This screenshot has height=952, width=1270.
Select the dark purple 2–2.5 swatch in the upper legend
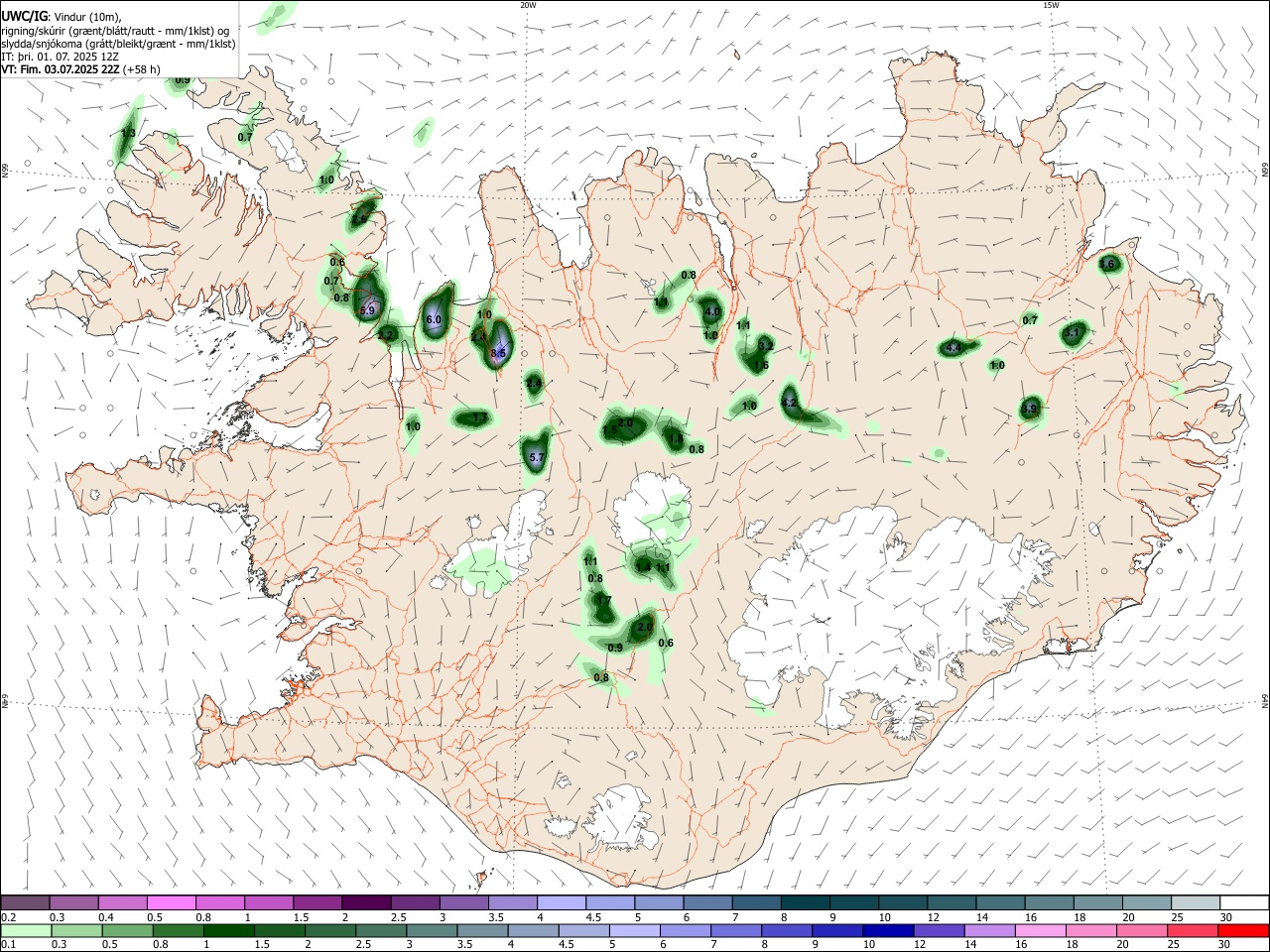coord(366,902)
